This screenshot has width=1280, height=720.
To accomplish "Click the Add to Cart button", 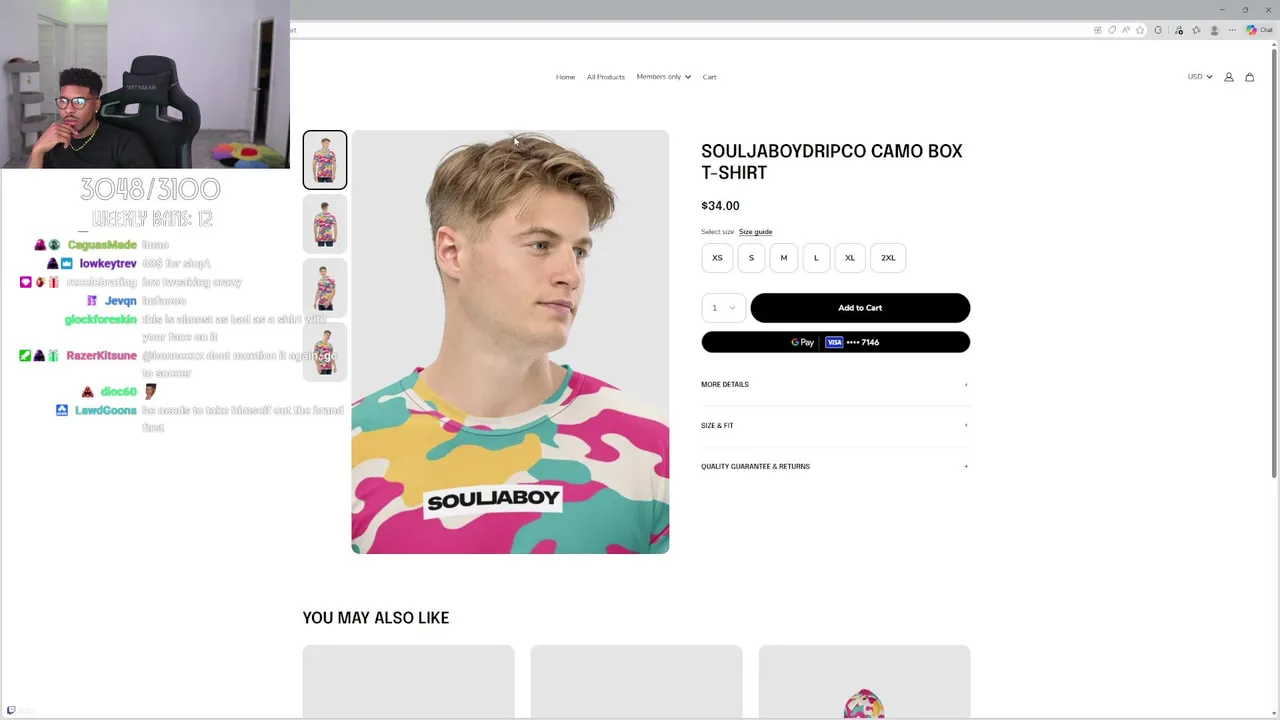I will click(860, 308).
